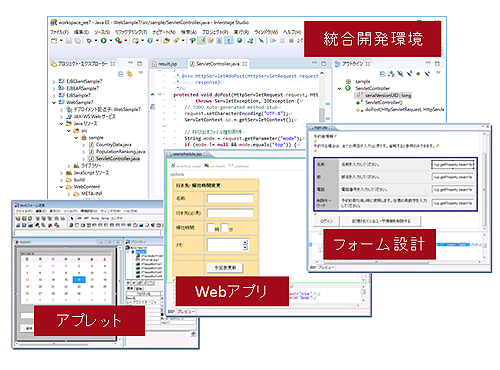
Task: Select PopulationRanking.java in the Project Explorer
Action: pos(117,152)
